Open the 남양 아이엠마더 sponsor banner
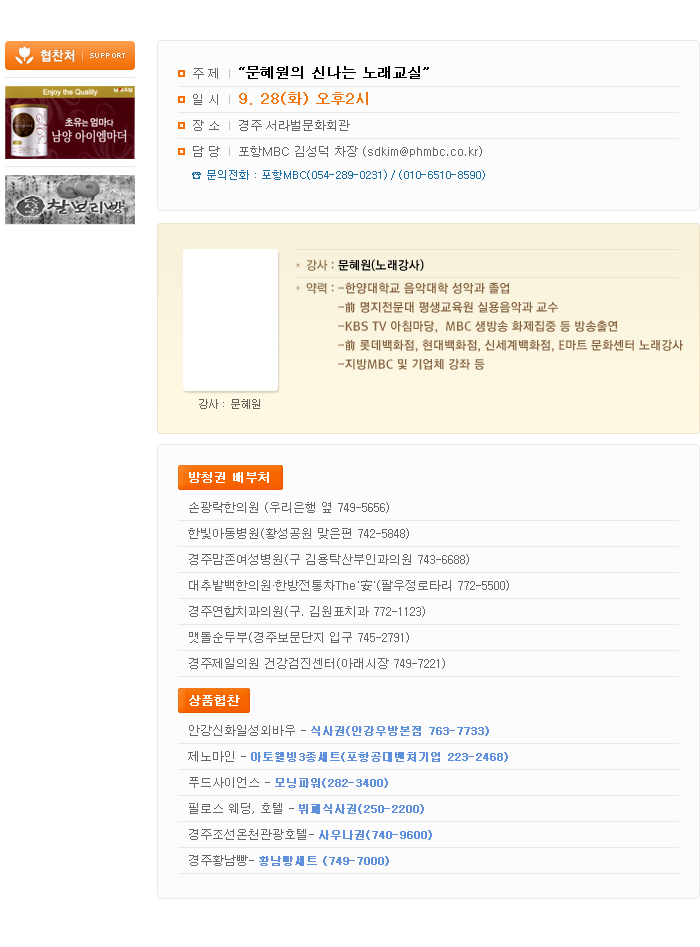 point(70,123)
